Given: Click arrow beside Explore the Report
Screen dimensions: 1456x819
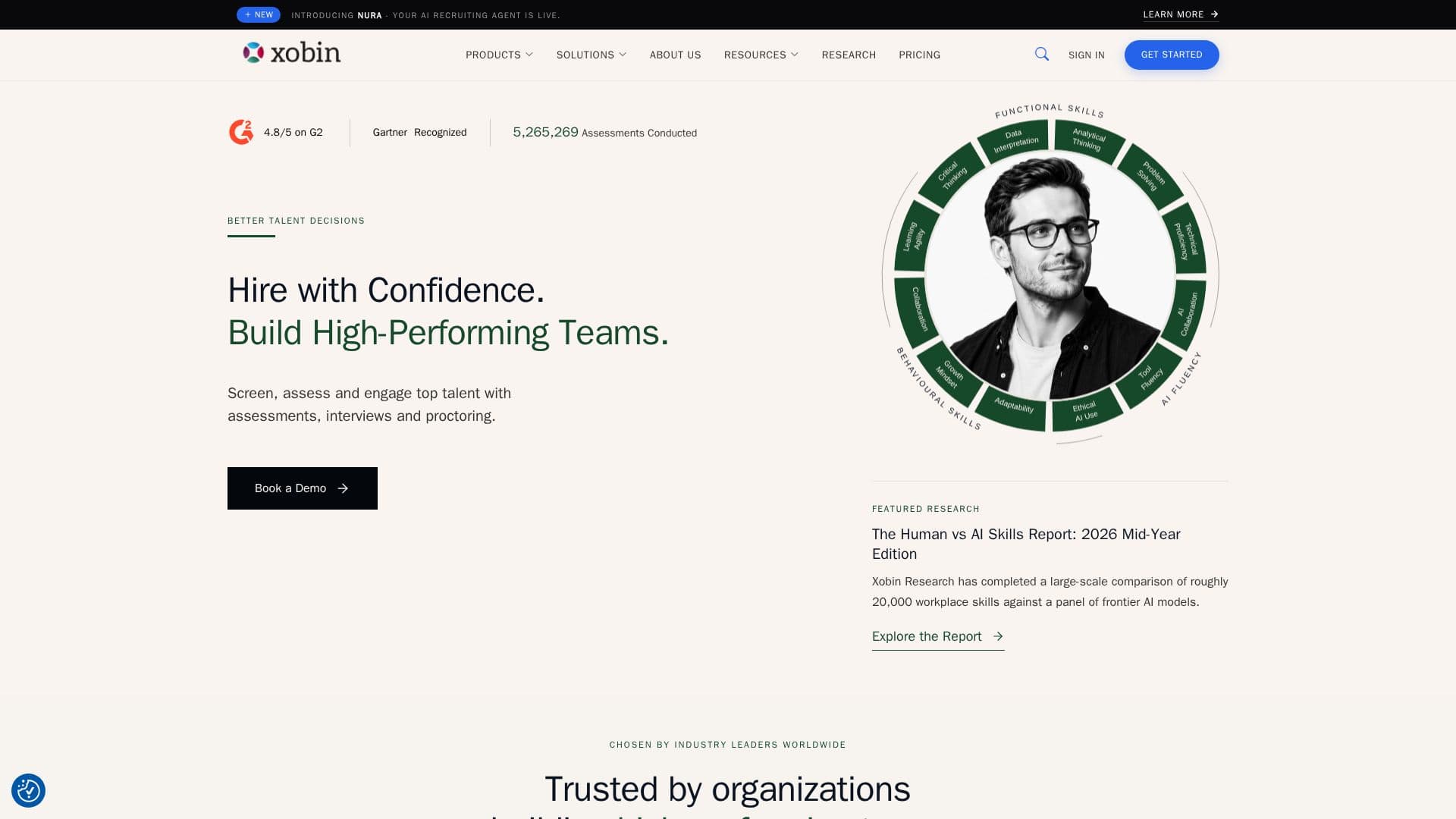Looking at the screenshot, I should tap(998, 636).
